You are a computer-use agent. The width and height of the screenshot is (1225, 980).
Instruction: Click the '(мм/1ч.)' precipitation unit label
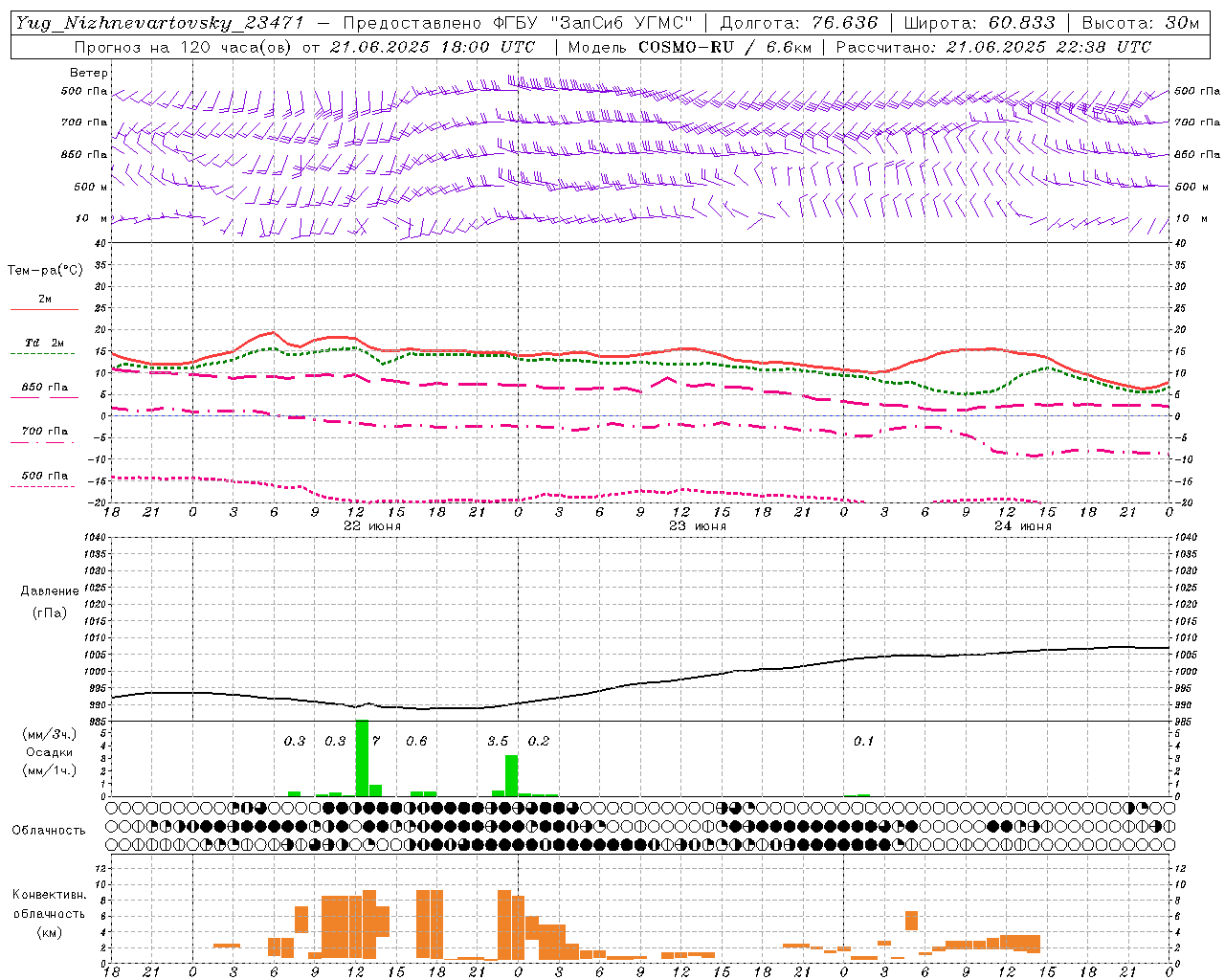pyautogui.click(x=49, y=770)
